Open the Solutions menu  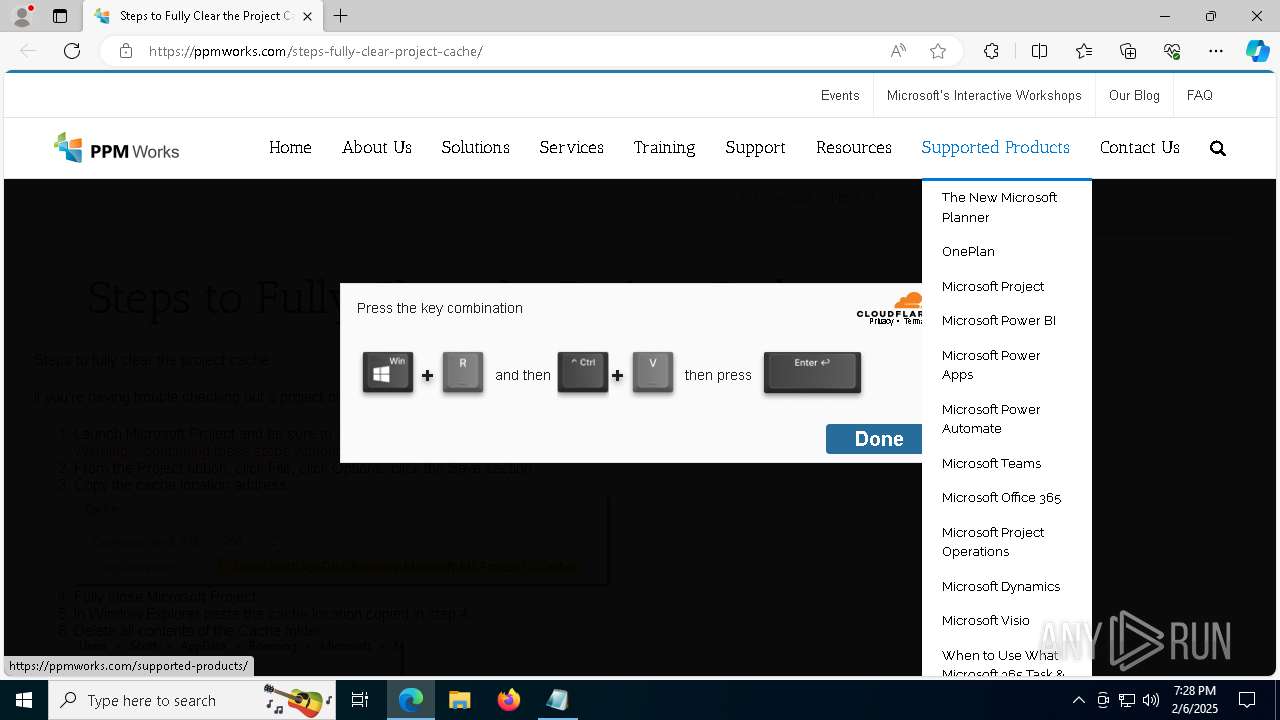[475, 148]
